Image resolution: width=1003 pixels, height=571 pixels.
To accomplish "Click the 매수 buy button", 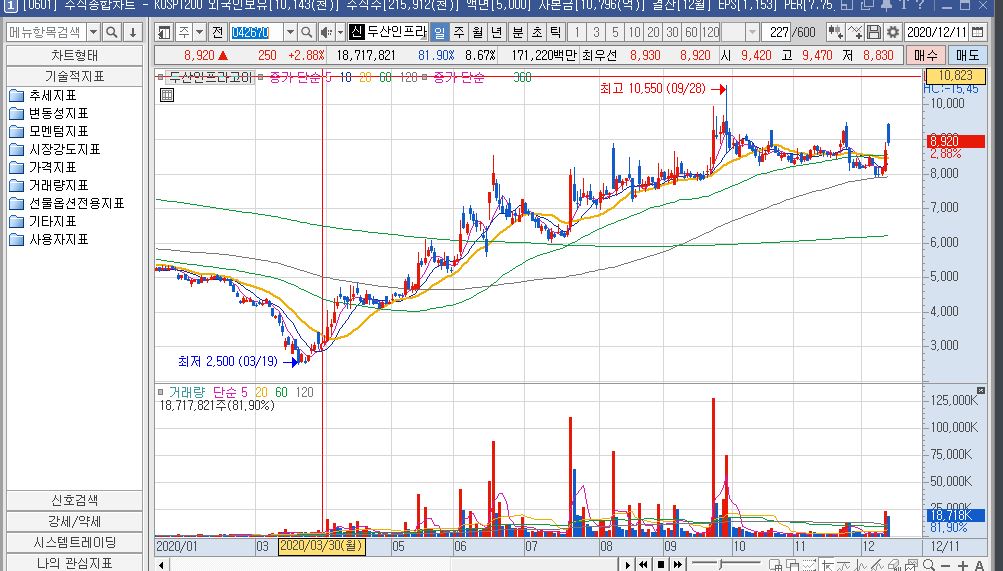I will coord(925,56).
